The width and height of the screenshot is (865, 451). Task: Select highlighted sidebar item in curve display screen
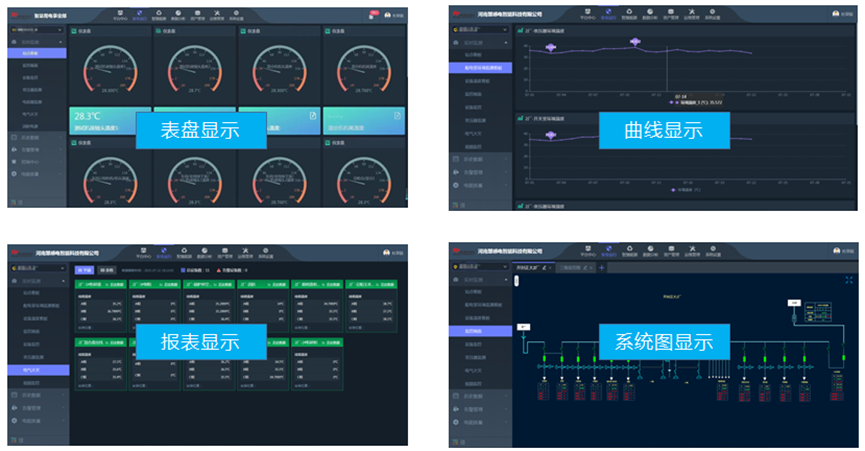[x=480, y=66]
